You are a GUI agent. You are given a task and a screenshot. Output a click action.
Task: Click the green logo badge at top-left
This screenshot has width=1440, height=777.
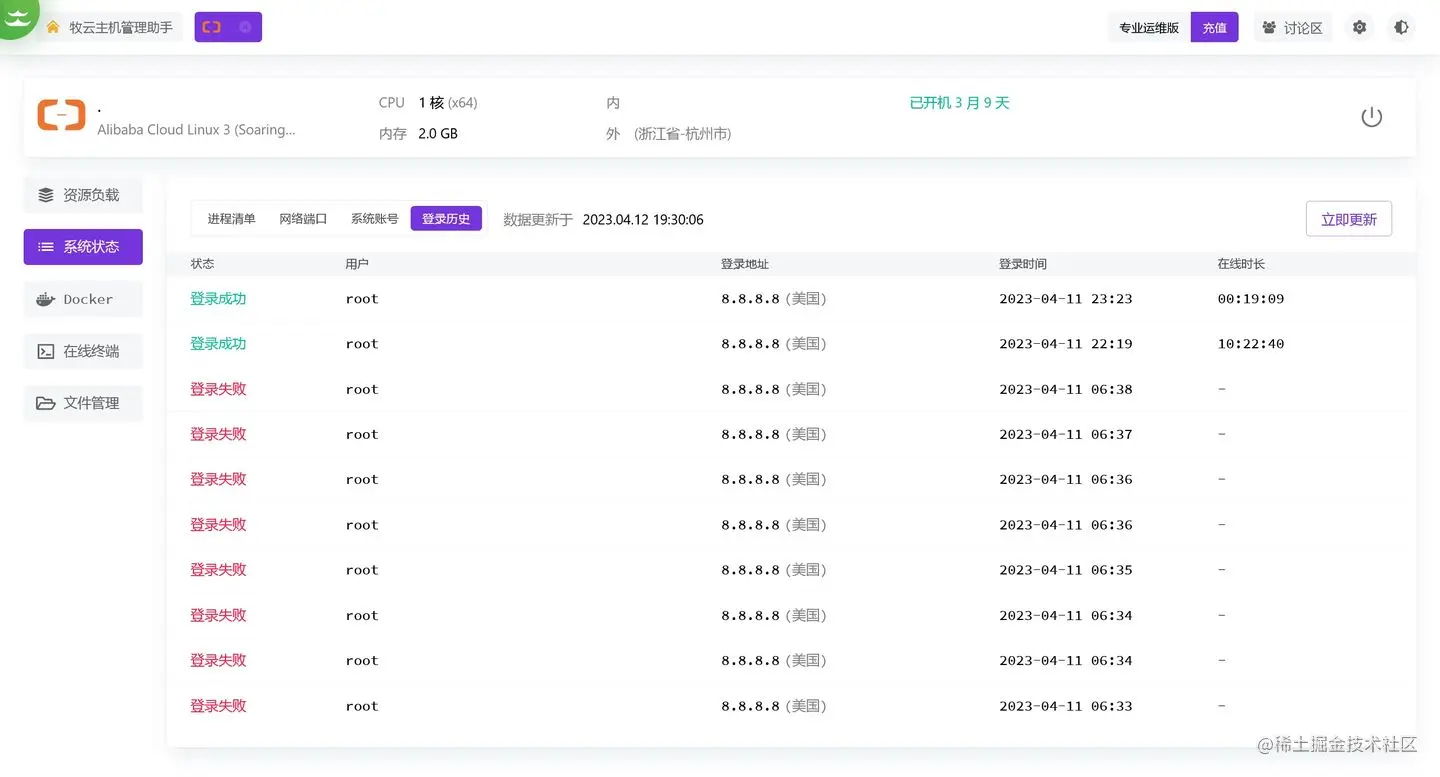coord(17,17)
